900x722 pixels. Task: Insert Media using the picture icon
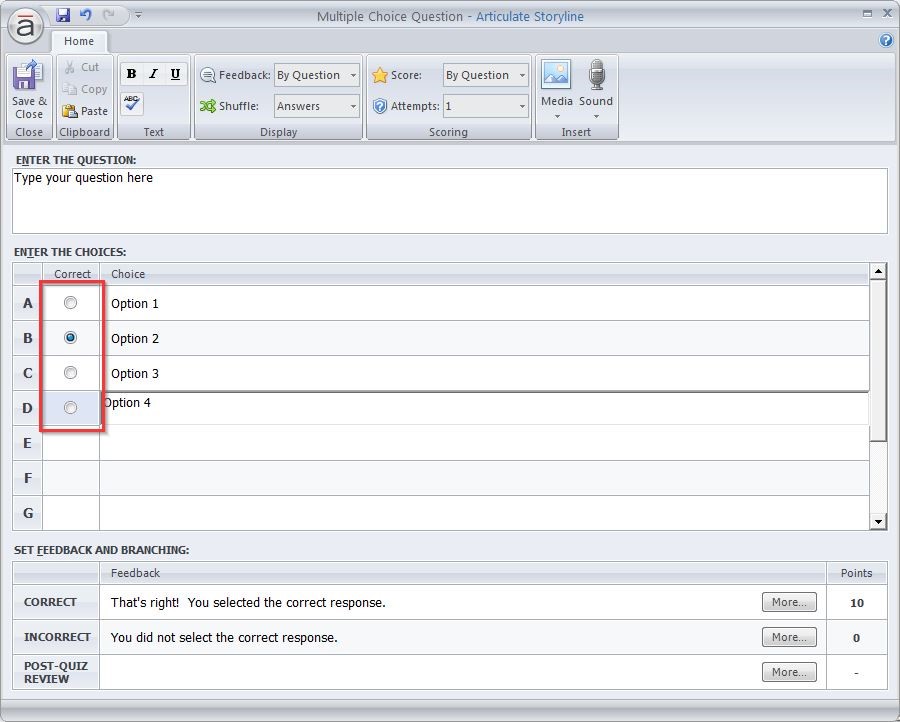pos(556,77)
